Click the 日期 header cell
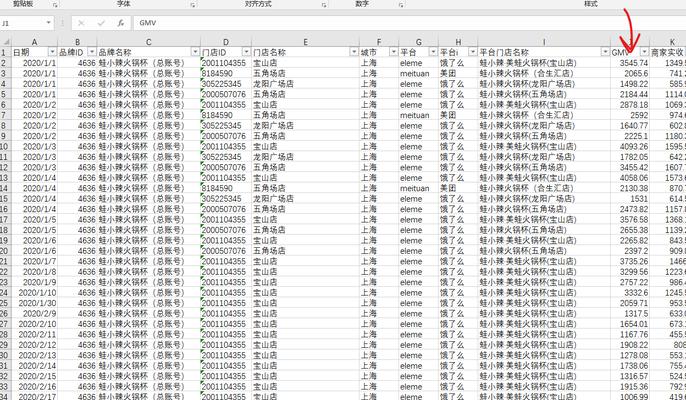This screenshot has width=686, height=400. [x=35, y=52]
